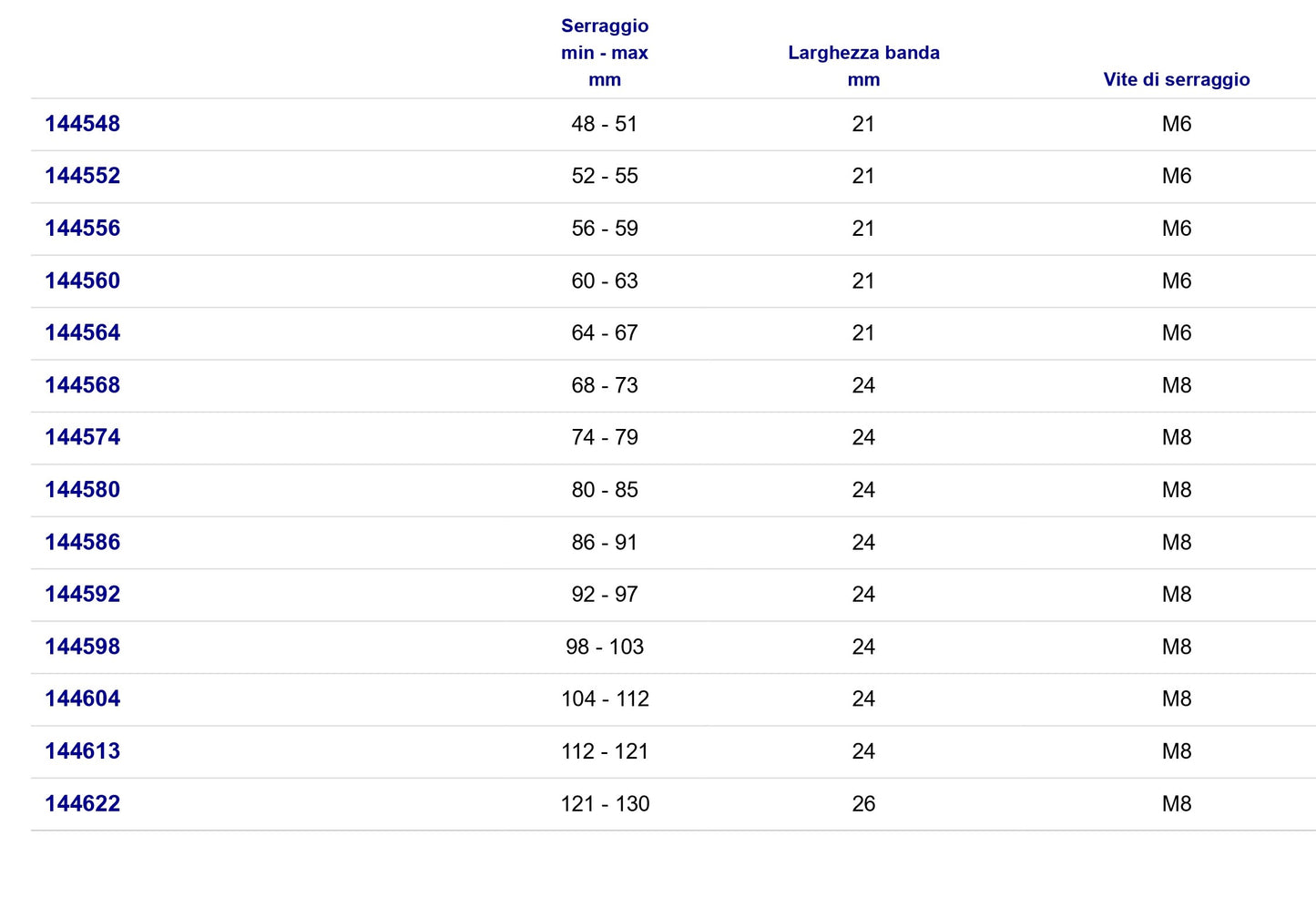The height and width of the screenshot is (918, 1316).
Task: Open product code 144604
Action: coord(82,699)
